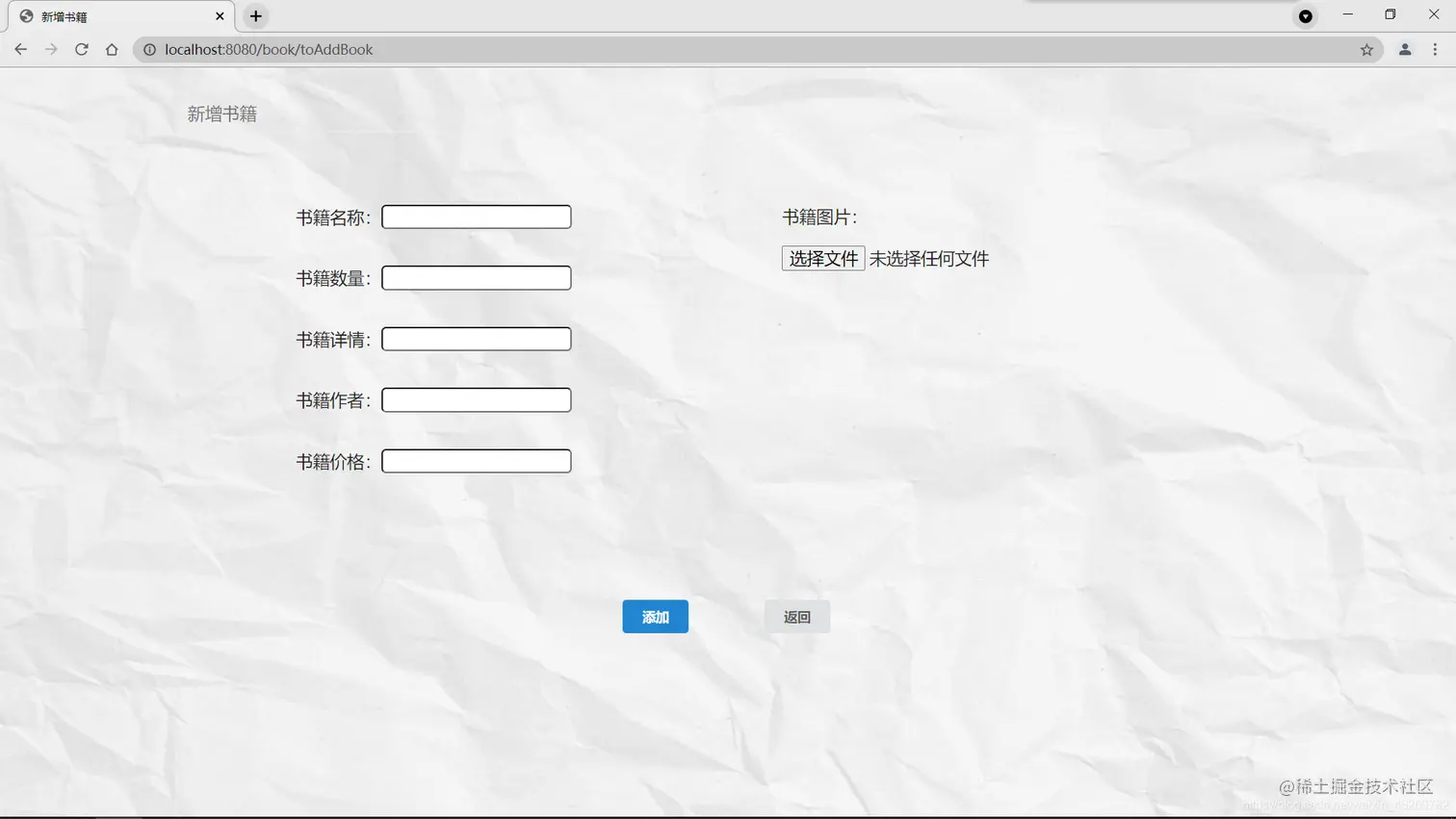Focus the 书籍作者 input field
Image resolution: width=1456 pixels, height=819 pixels.
477,400
